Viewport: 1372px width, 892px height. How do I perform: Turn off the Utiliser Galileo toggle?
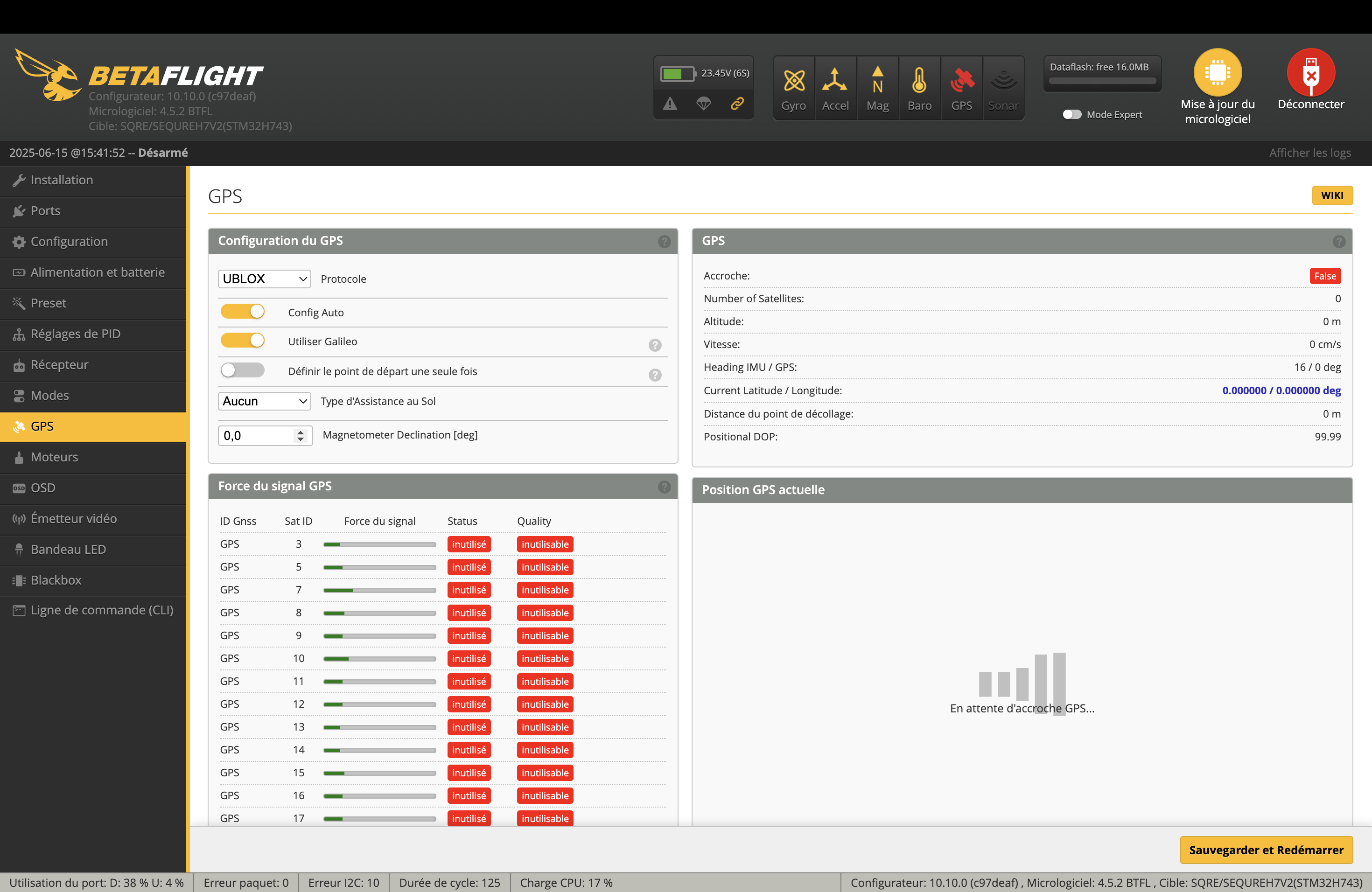coord(243,341)
